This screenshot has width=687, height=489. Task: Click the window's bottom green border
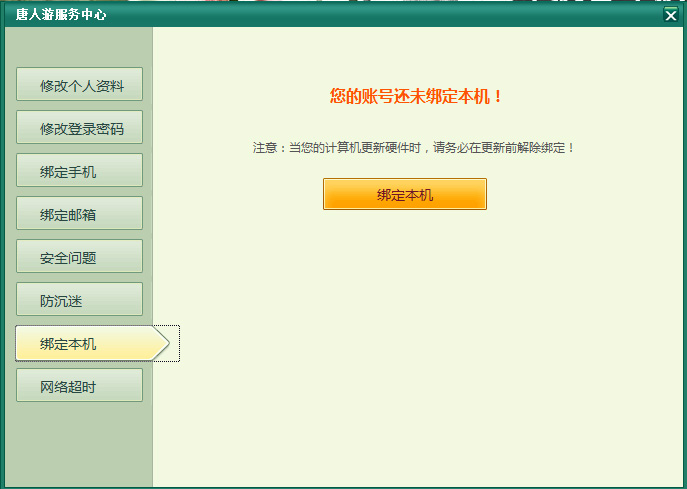tap(343, 485)
